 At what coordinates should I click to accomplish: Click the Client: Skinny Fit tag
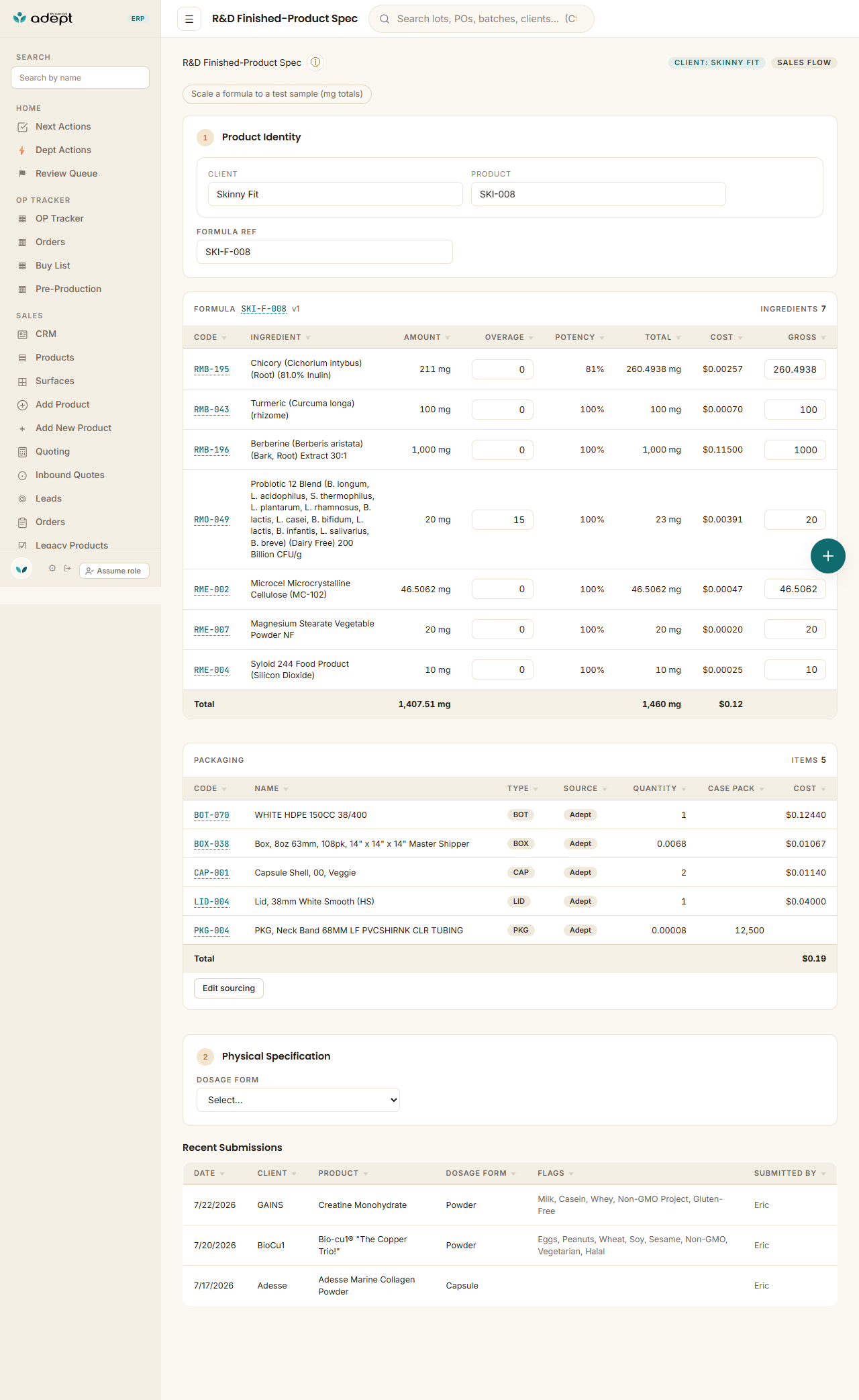point(717,62)
